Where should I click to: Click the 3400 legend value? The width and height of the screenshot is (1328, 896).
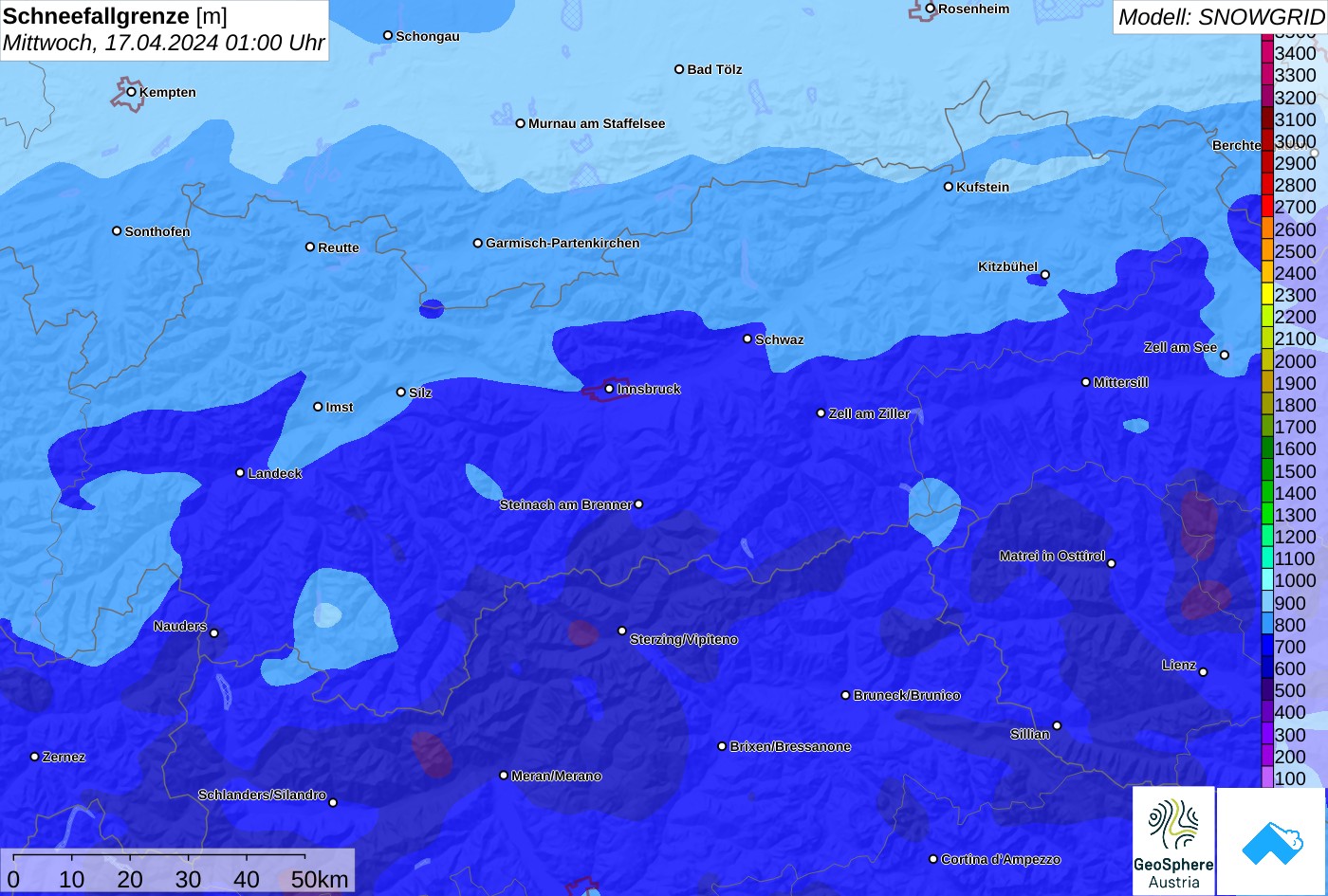[x=1296, y=54]
